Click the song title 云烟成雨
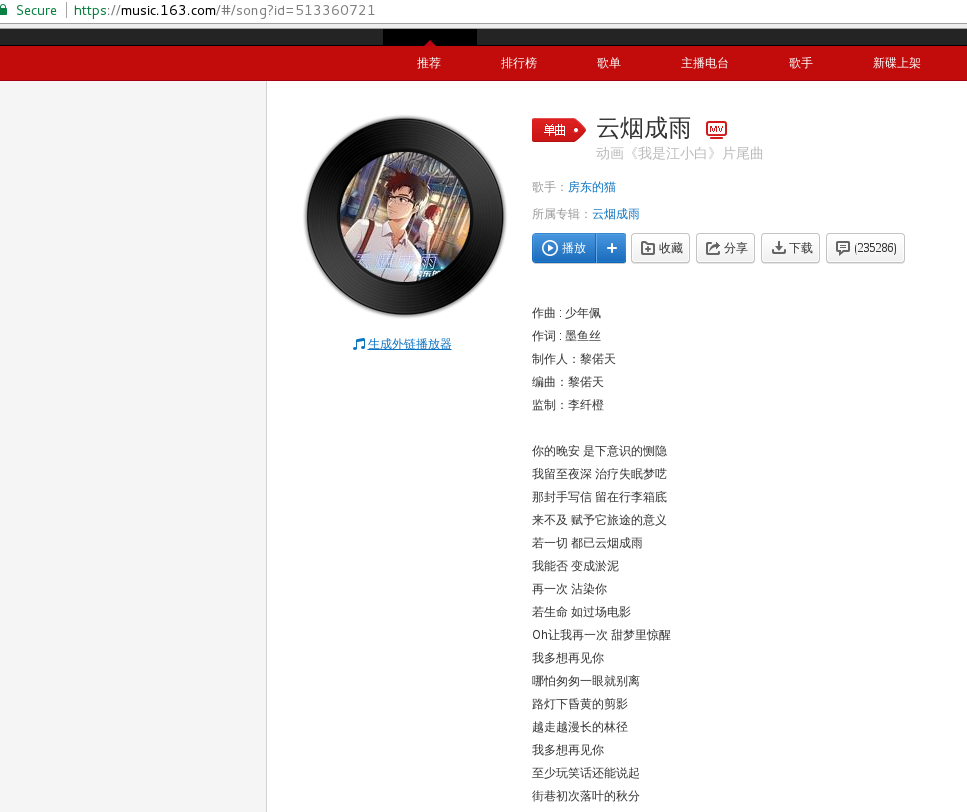This screenshot has width=967, height=812. tap(643, 128)
